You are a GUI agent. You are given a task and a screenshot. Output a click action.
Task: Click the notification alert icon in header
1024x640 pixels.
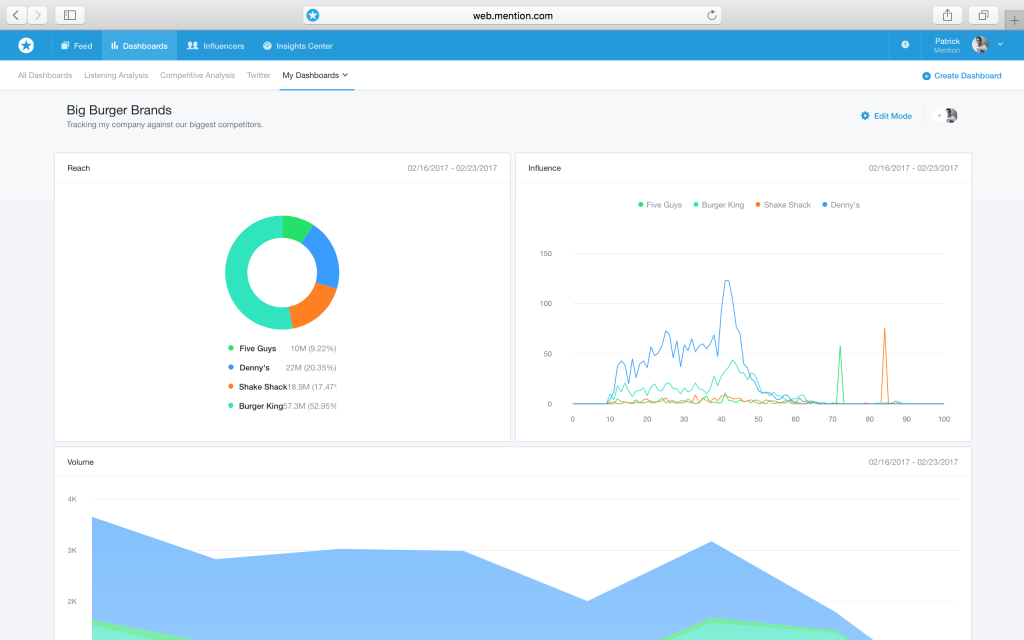tap(905, 44)
